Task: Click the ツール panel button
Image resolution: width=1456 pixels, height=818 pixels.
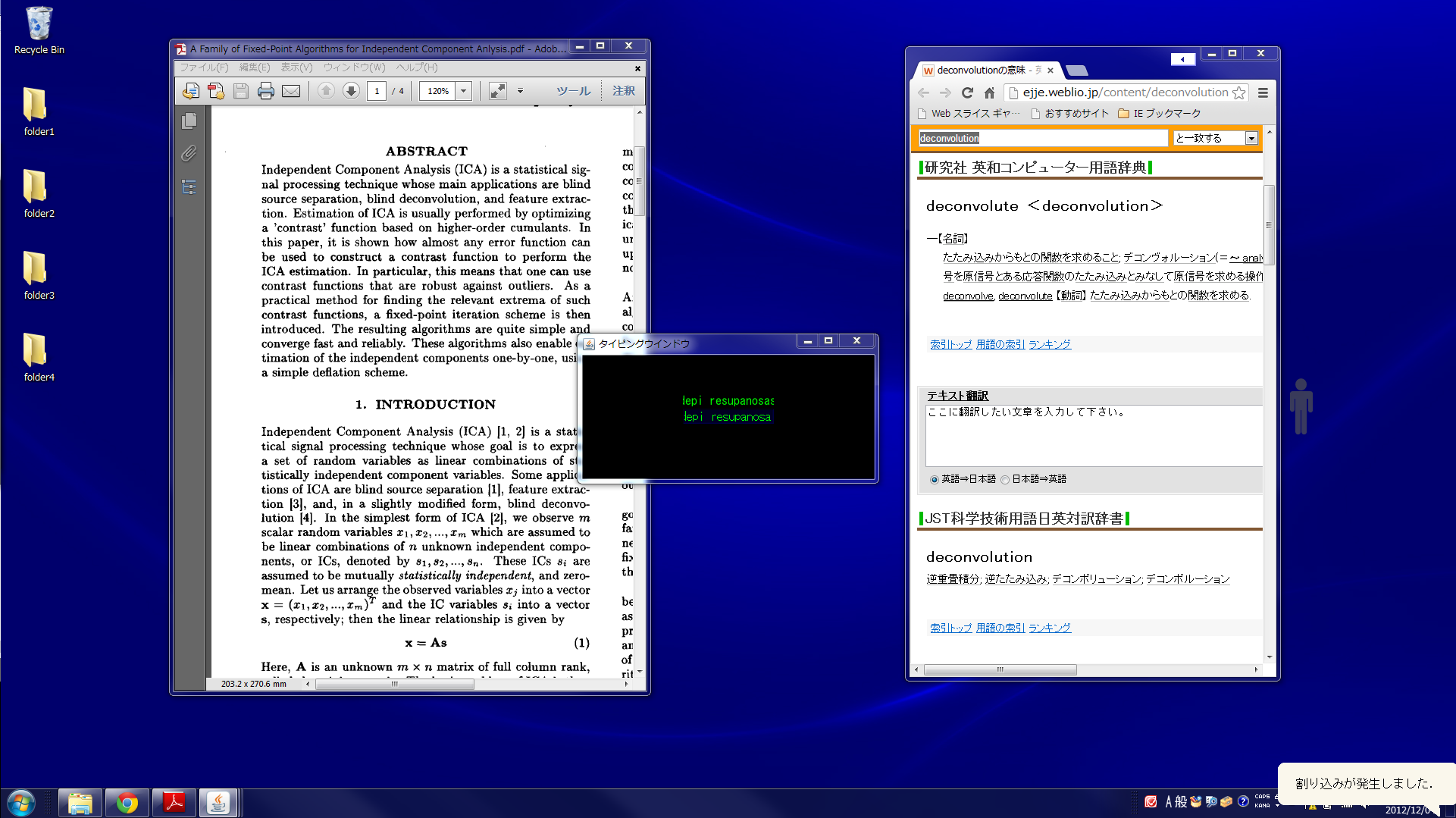Action: (573, 91)
